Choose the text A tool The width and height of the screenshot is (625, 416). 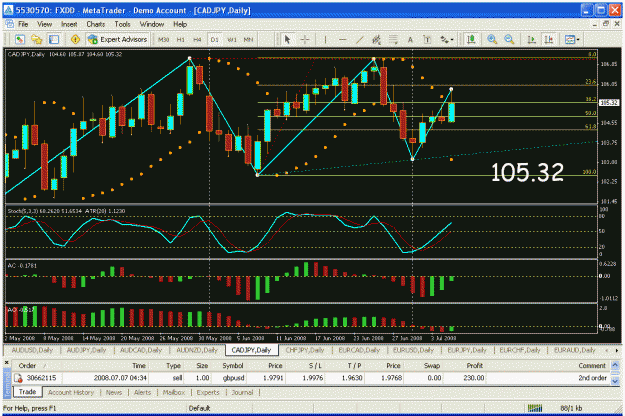(x=410, y=39)
